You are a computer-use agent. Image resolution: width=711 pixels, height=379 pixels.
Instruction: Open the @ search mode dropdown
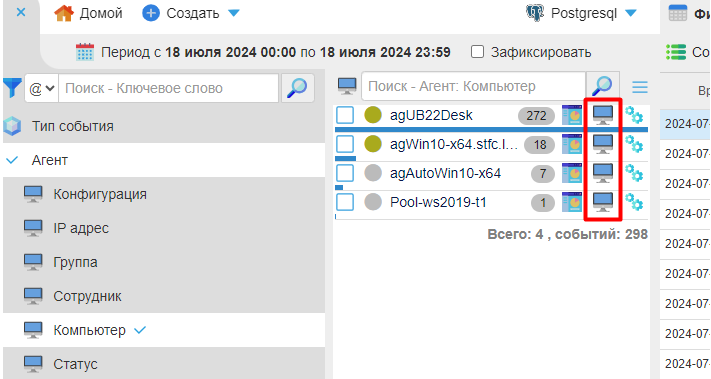tap(41, 88)
